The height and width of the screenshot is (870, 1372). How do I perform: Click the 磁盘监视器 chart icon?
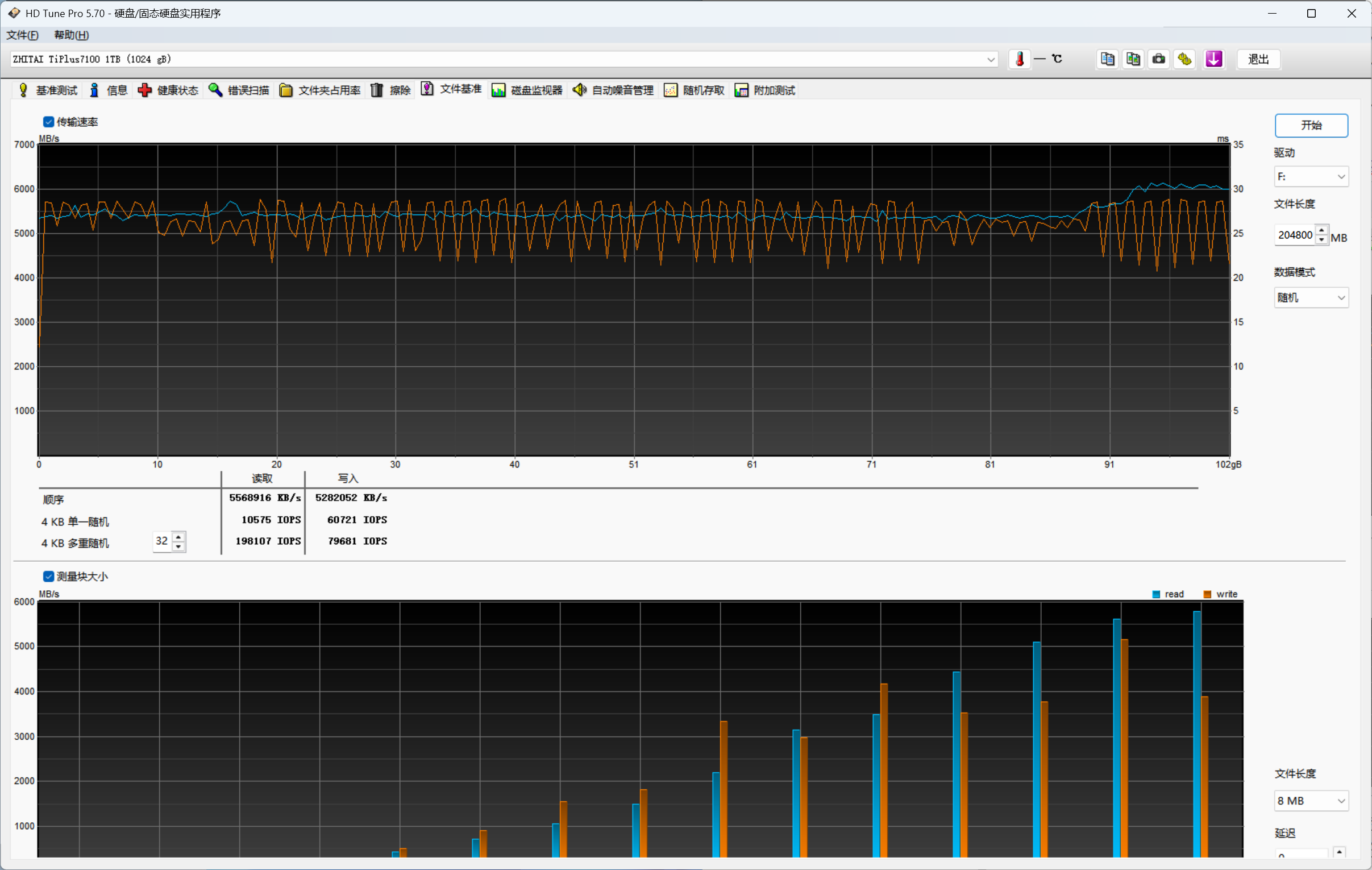pyautogui.click(x=498, y=90)
